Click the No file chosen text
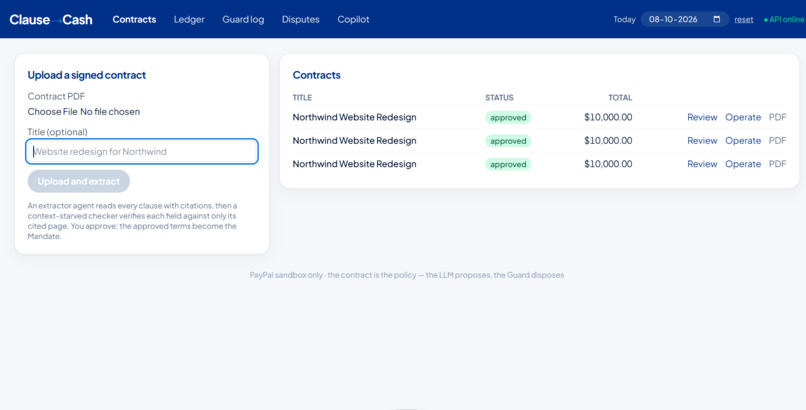The width and height of the screenshot is (806, 410). point(110,111)
